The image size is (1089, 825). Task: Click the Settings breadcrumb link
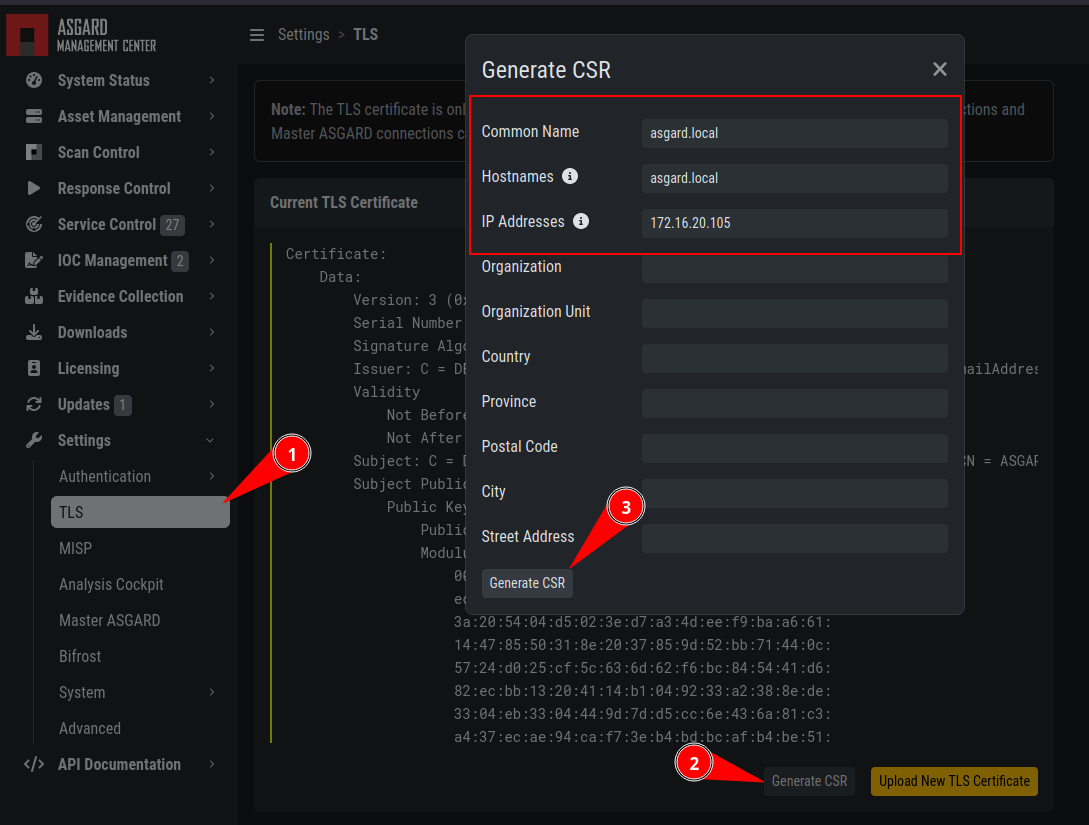coord(304,35)
